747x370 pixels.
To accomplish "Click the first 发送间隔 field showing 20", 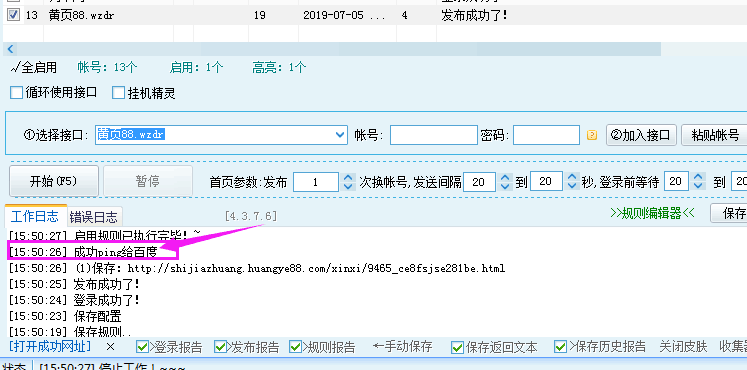I will 479,181.
